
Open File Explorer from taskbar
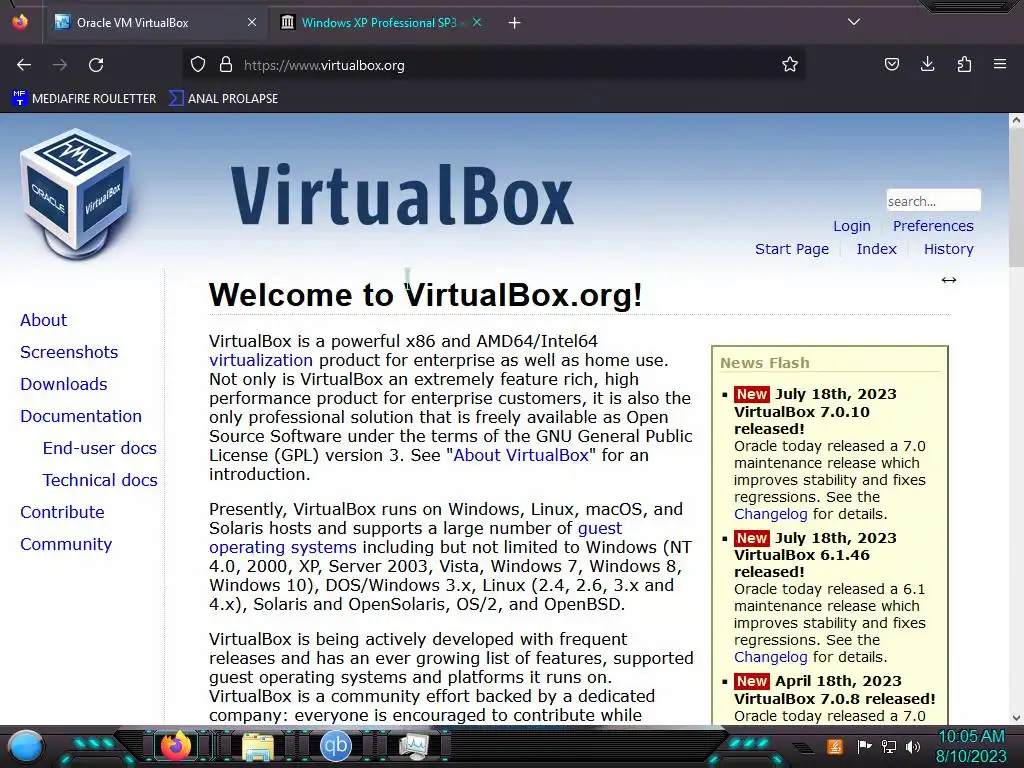257,746
